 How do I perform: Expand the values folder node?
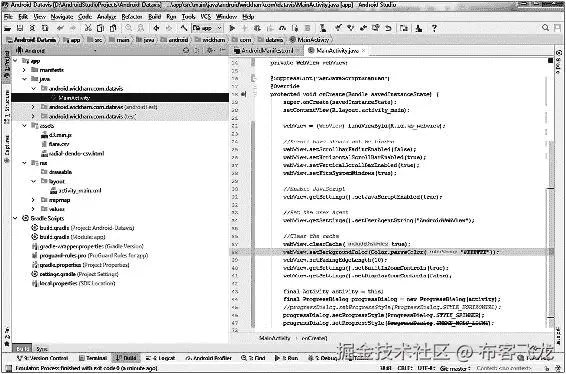(x=33, y=209)
